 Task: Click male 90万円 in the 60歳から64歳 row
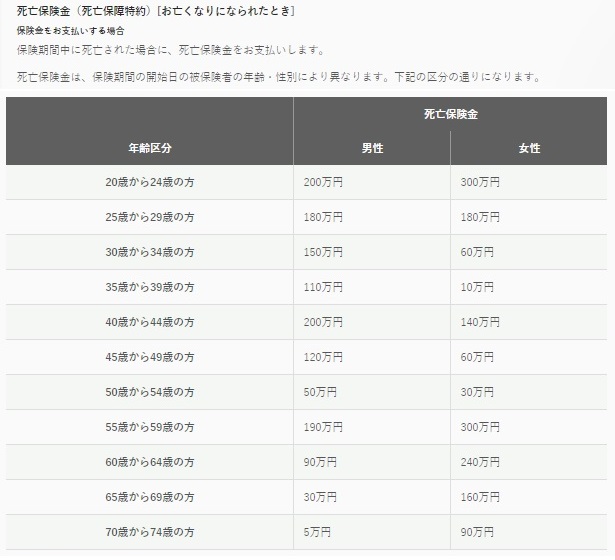click(x=320, y=462)
